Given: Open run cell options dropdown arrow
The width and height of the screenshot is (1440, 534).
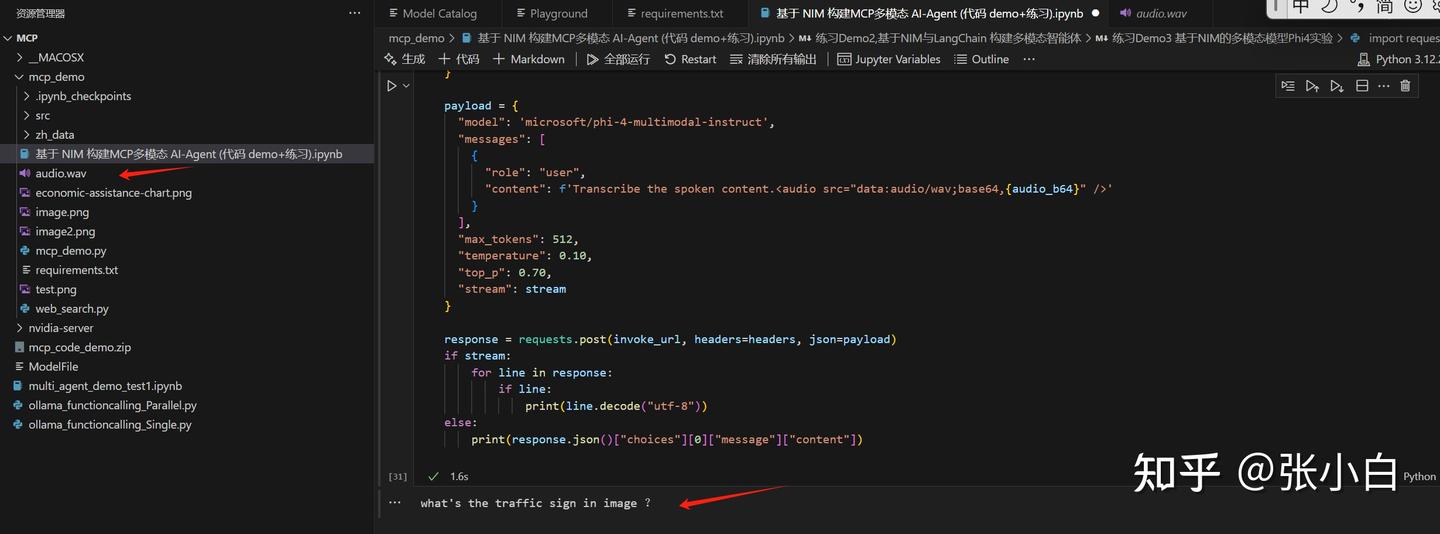Looking at the screenshot, I should 406,86.
